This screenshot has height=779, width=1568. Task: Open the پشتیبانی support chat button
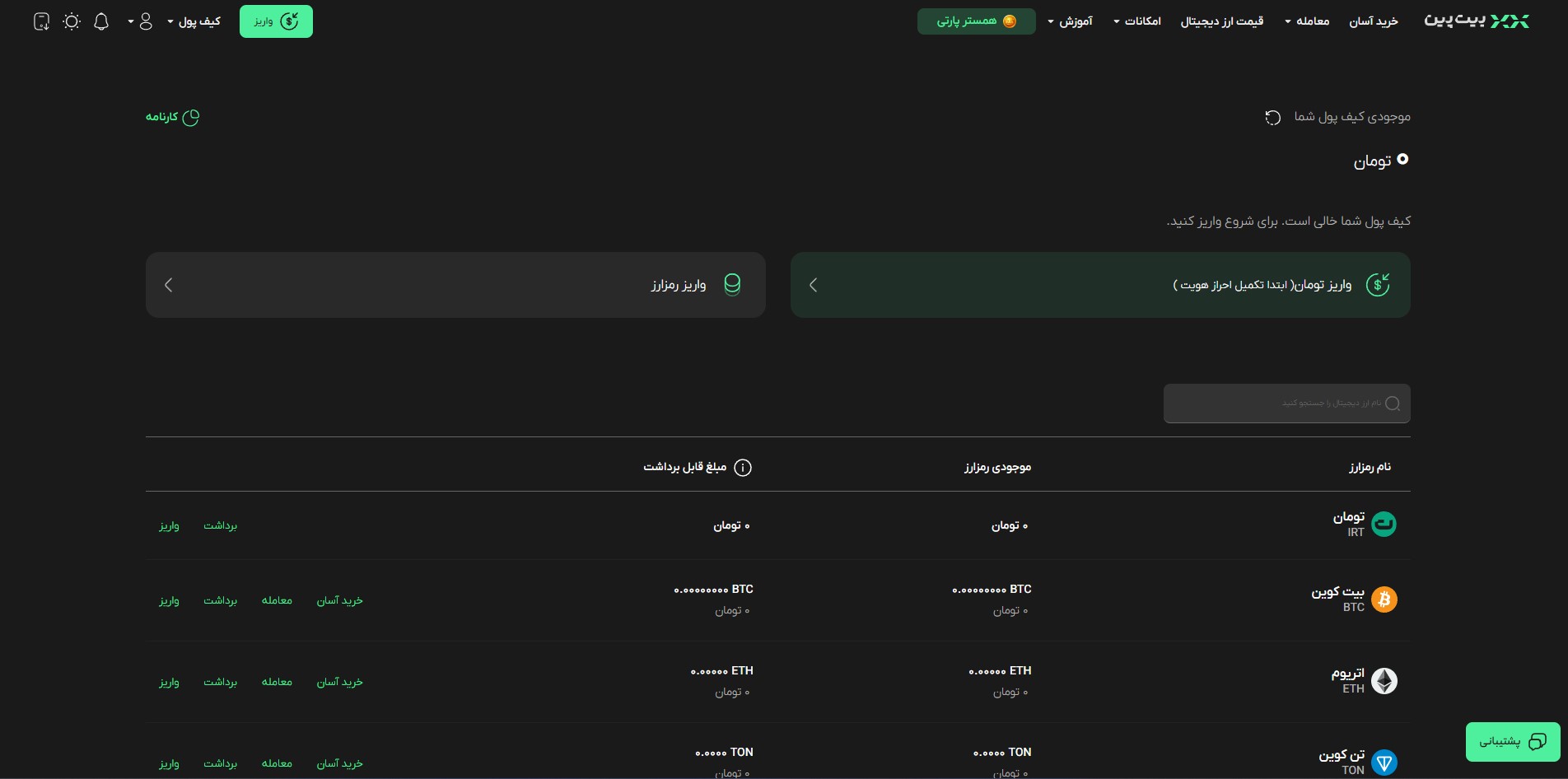[x=1513, y=742]
